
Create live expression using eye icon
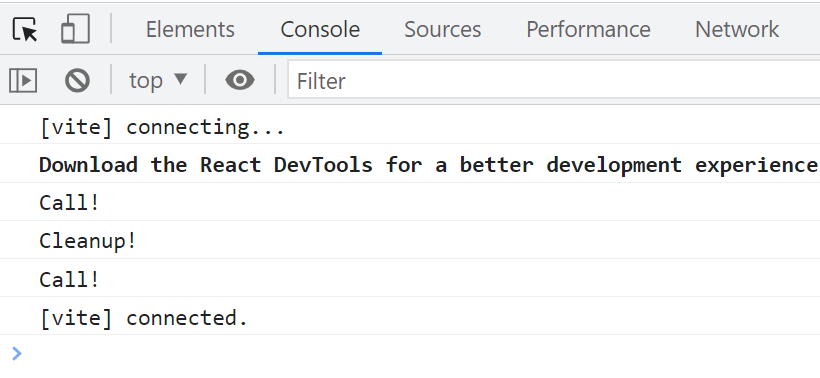[x=240, y=81]
